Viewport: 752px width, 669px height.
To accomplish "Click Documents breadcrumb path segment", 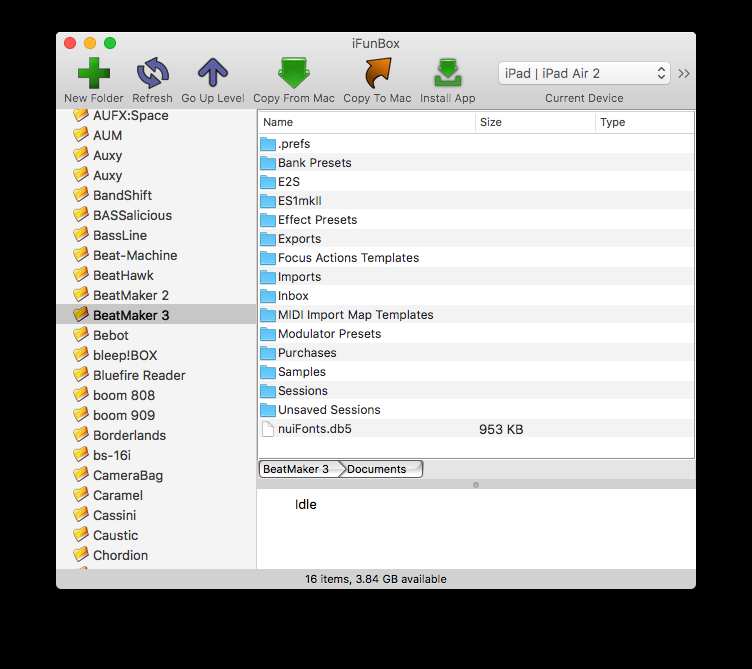I will click(x=381, y=469).
